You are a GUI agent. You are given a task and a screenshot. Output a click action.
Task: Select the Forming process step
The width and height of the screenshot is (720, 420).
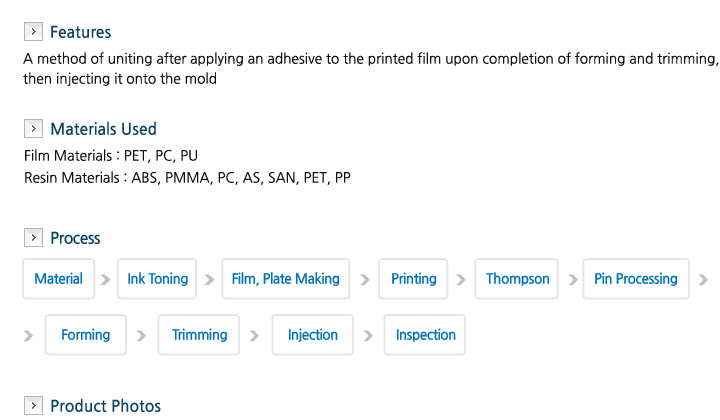coord(85,335)
